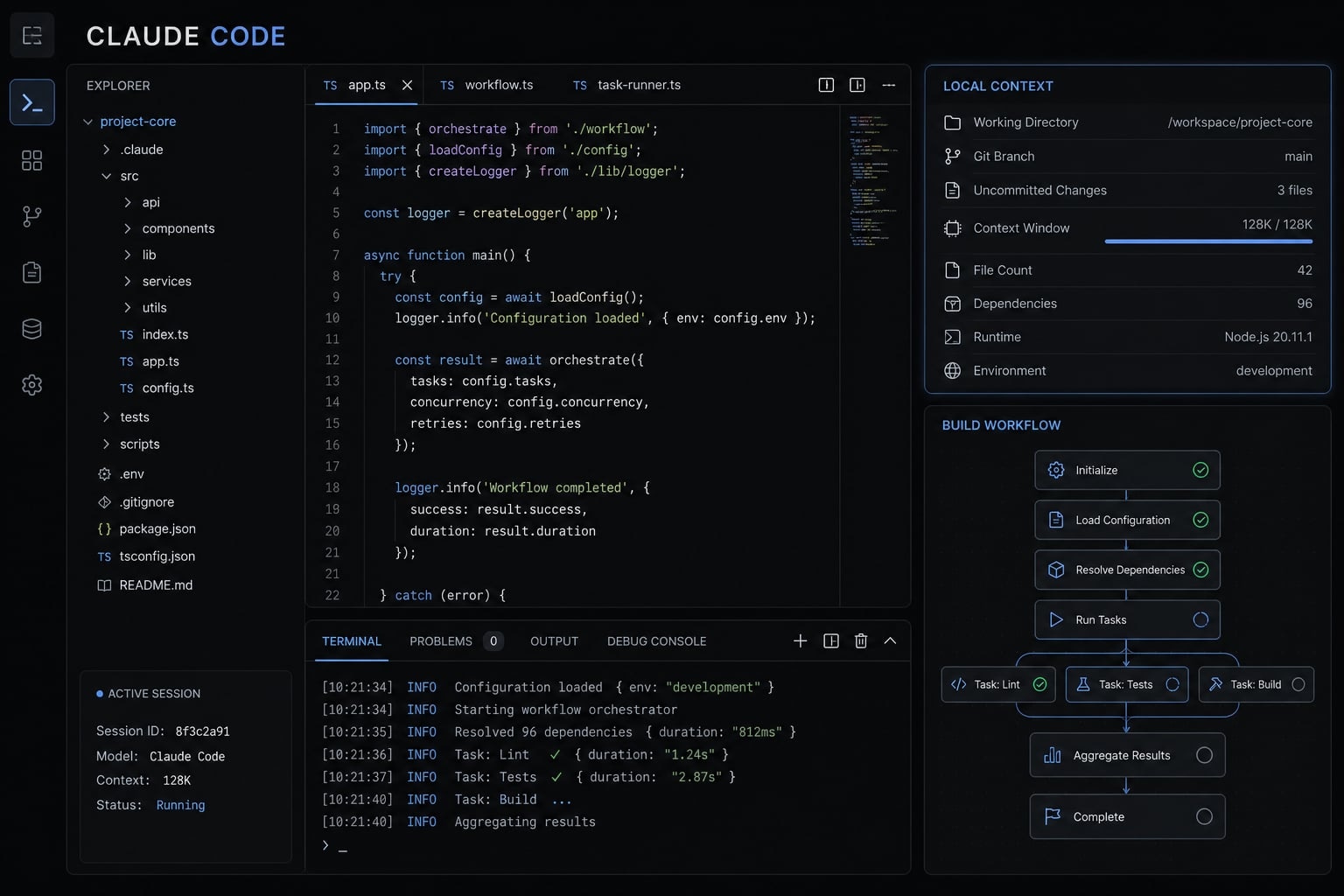The height and width of the screenshot is (896, 1344).
Task: Toggle the Initialize step status check
Action: [1200, 470]
